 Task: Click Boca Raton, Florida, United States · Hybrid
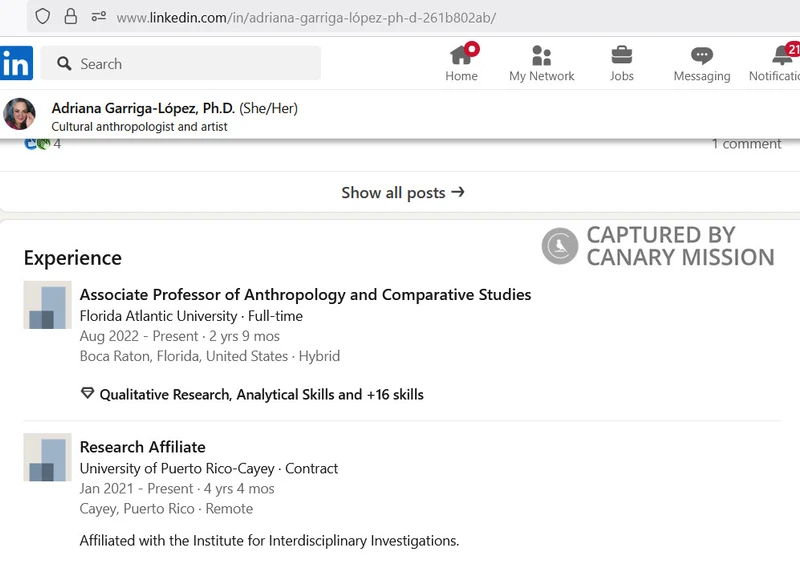(x=210, y=356)
